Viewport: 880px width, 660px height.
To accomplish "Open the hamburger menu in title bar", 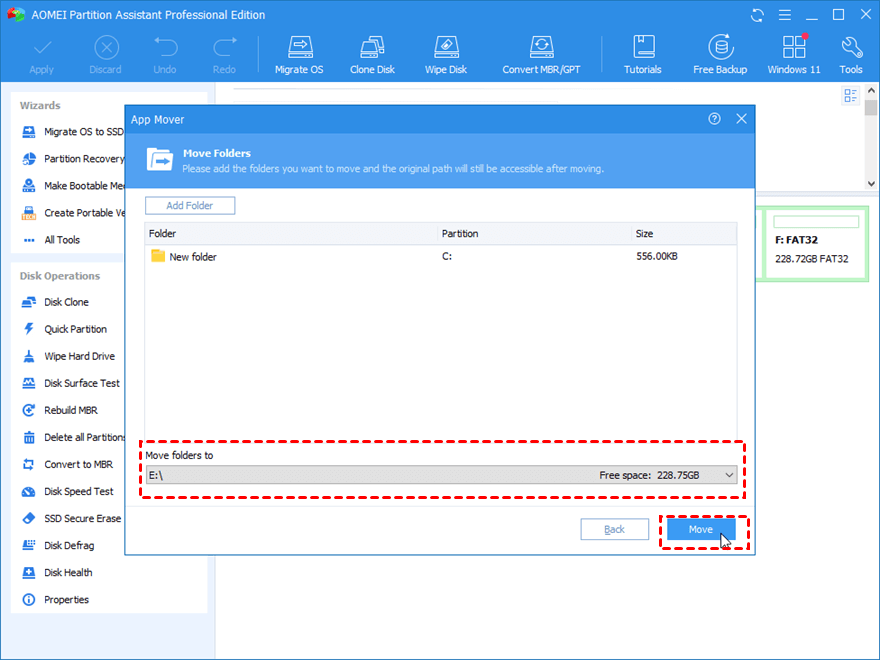I will coord(785,15).
